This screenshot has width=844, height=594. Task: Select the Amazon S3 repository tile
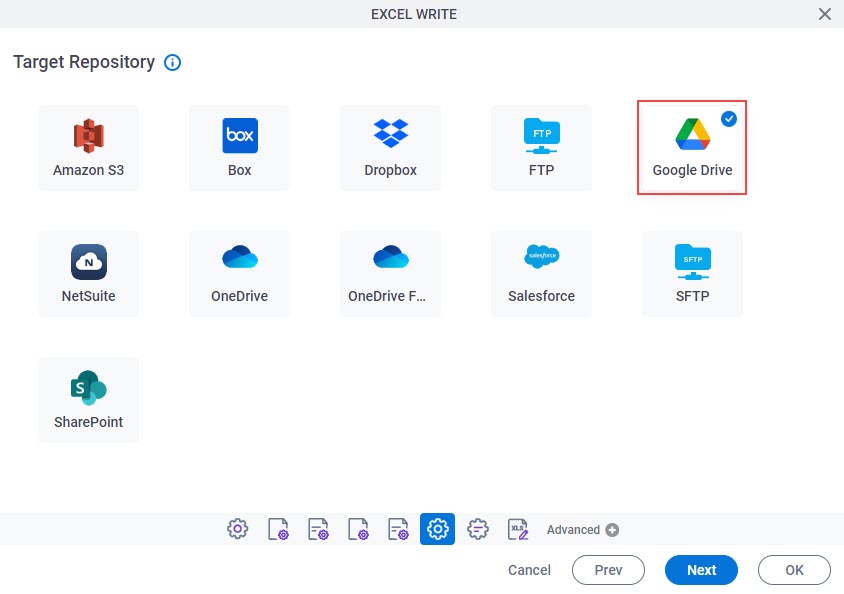[x=88, y=148]
